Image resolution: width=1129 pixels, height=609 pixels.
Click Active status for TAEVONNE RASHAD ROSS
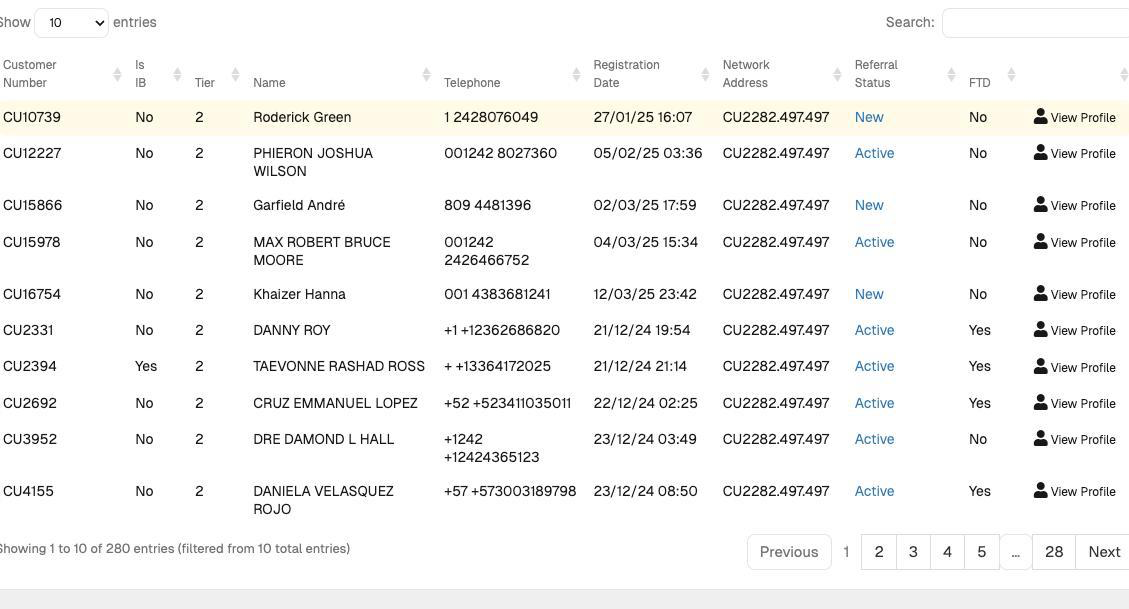point(874,366)
